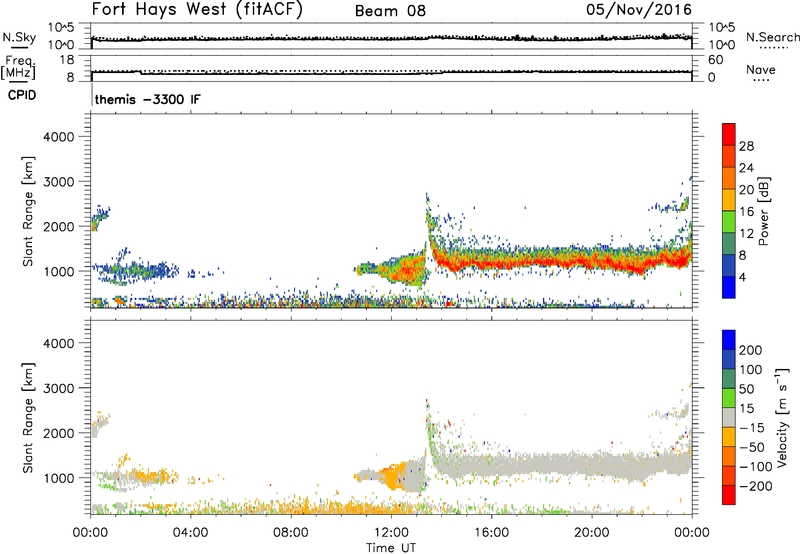Click the orange negative-velocity patch near 12:00
This screenshot has height=554, width=800.
tap(394, 475)
